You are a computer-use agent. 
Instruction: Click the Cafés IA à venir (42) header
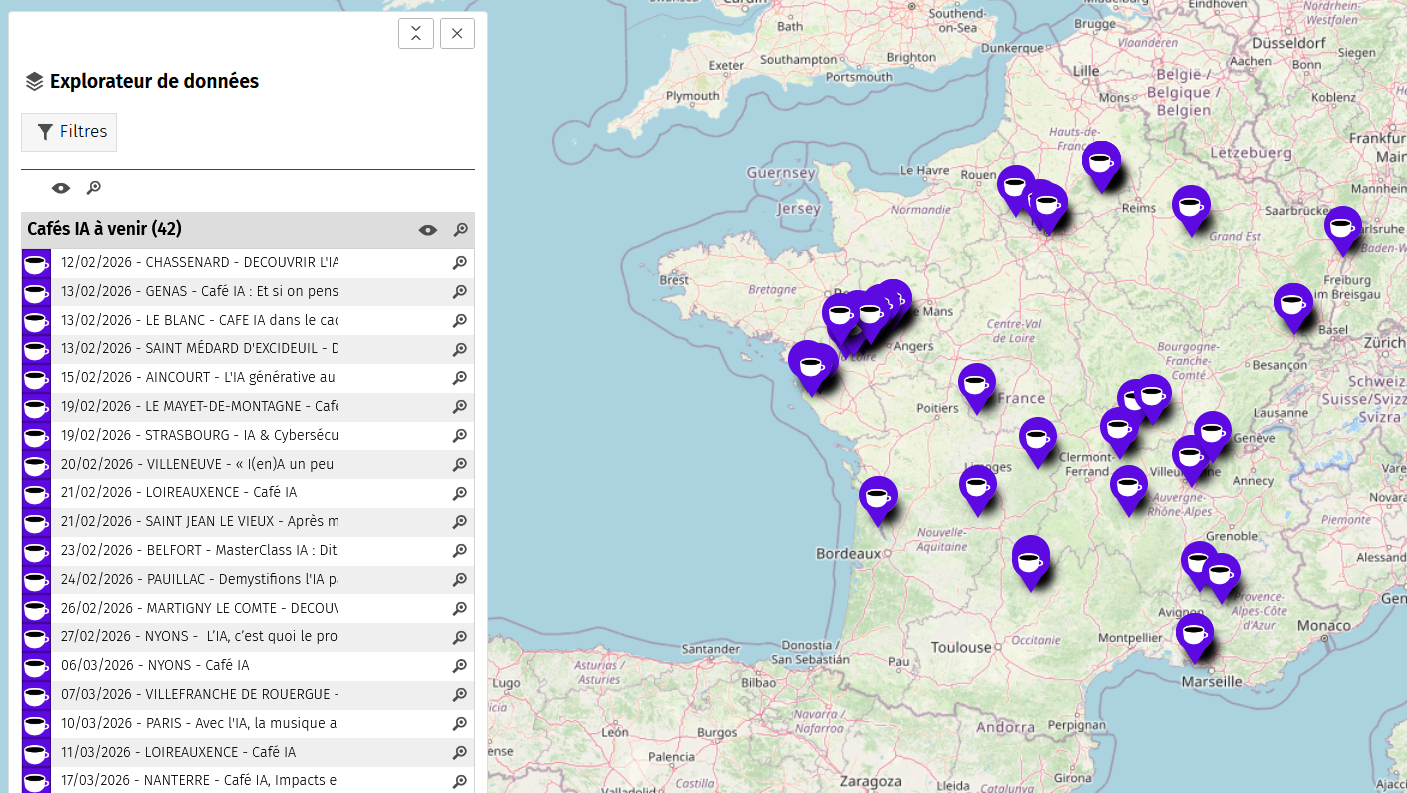[x=105, y=230]
